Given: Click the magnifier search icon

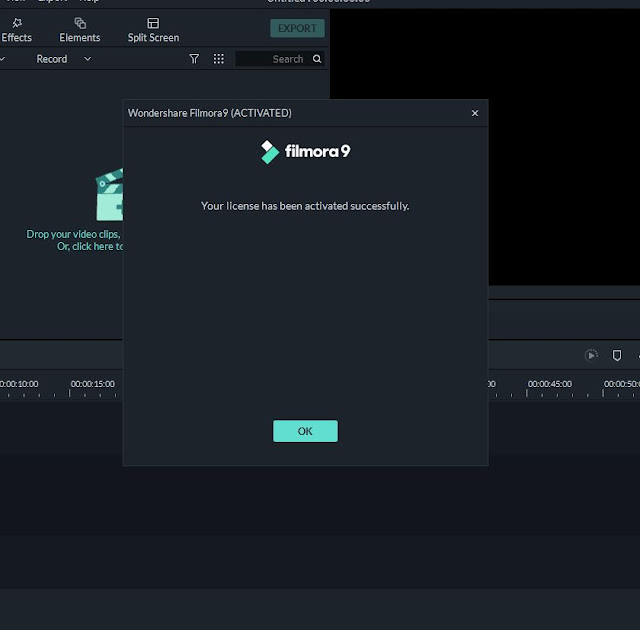Looking at the screenshot, I should tap(317, 59).
